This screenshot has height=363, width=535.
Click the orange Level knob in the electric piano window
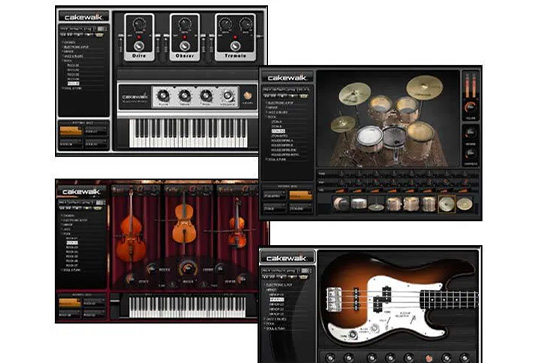coord(248,96)
